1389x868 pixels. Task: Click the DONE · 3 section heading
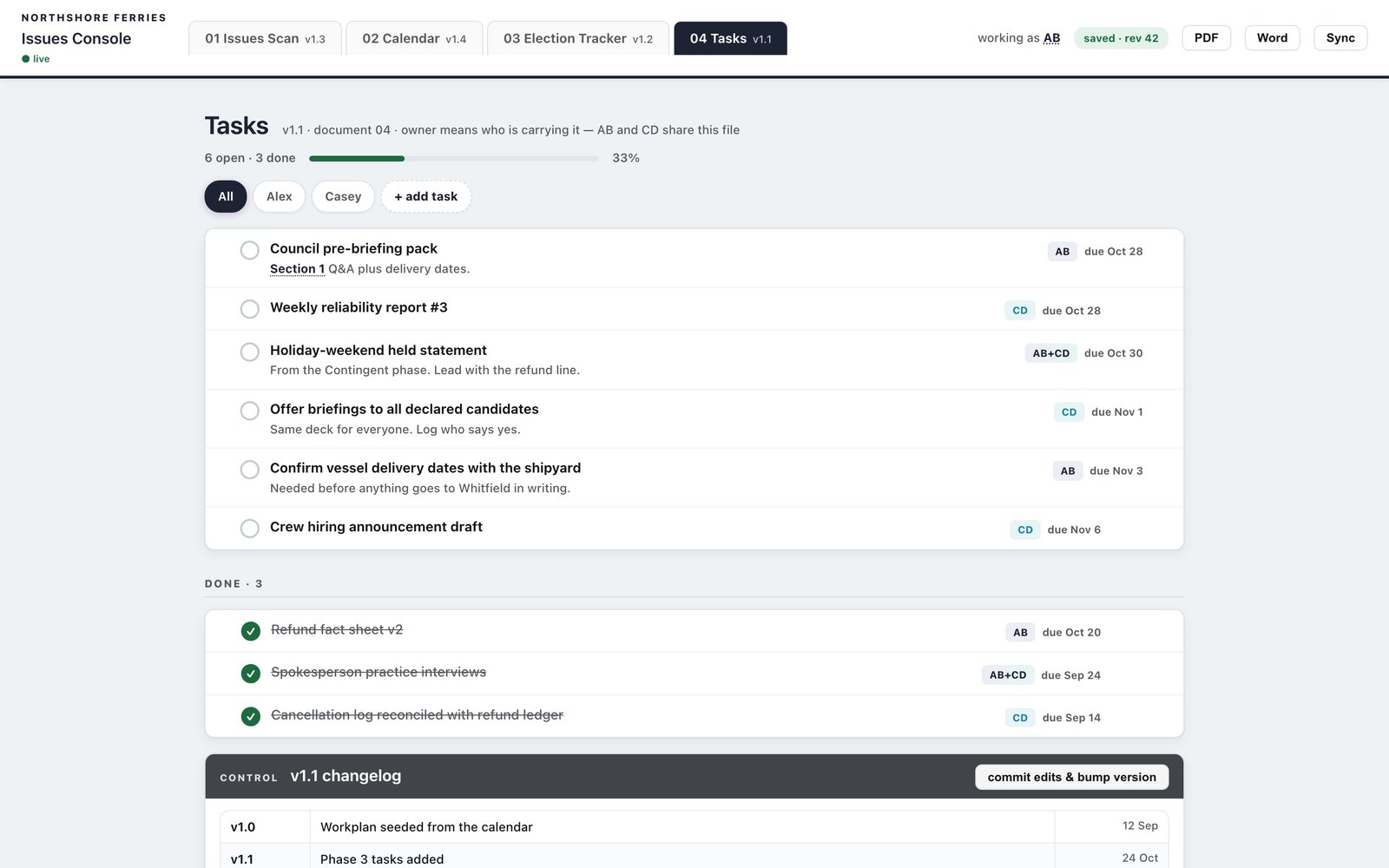(x=234, y=584)
